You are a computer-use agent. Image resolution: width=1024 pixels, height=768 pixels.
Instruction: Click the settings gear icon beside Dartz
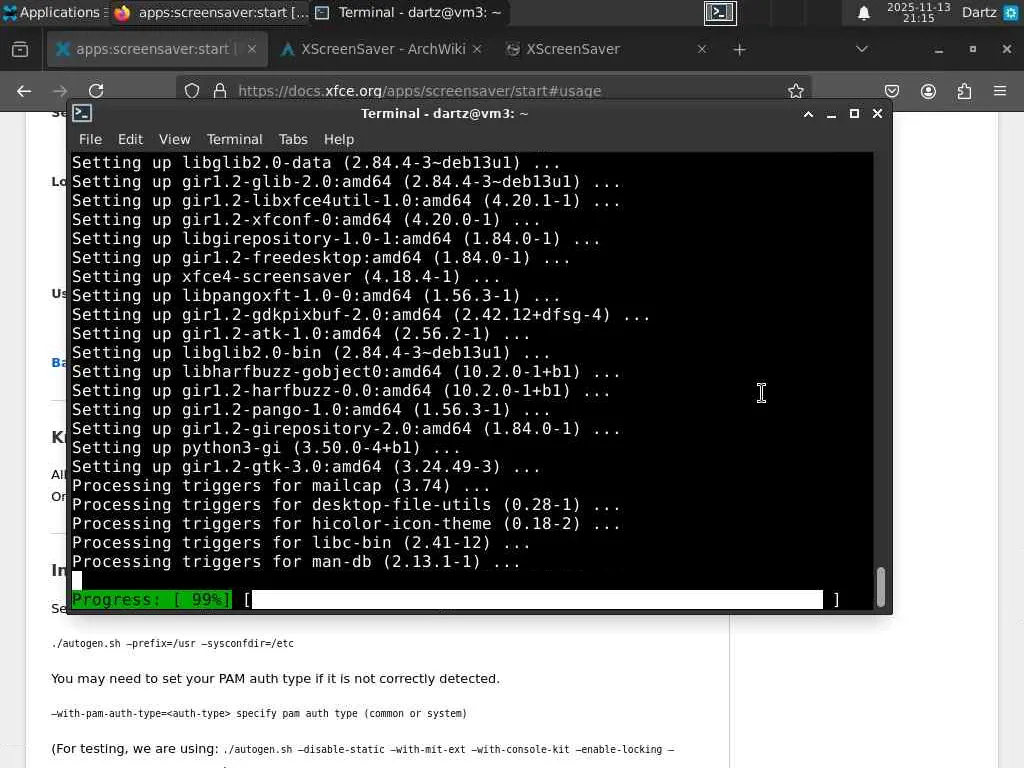pyautogui.click(x=1010, y=12)
